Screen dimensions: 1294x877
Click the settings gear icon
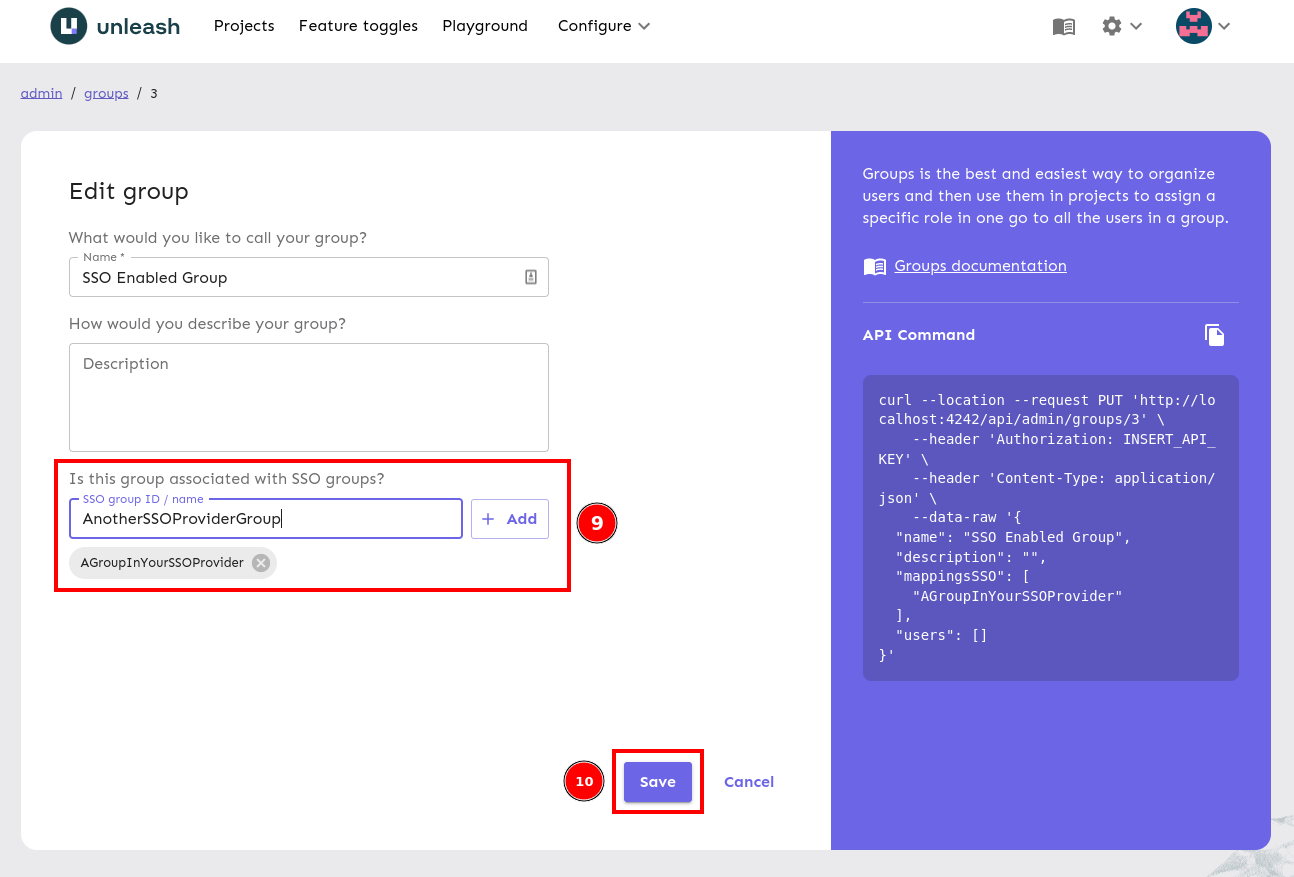point(1111,26)
